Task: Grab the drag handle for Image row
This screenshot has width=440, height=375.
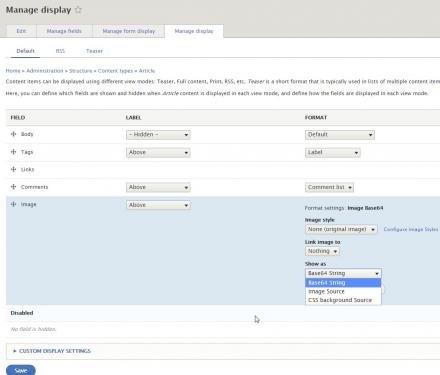Action: [13, 204]
